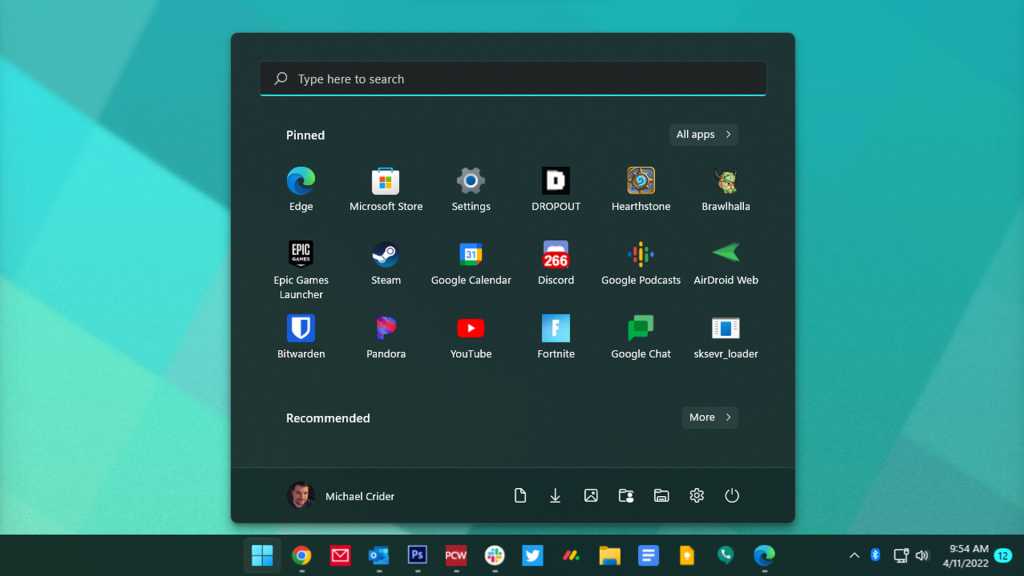Open the Power options button

pos(731,496)
